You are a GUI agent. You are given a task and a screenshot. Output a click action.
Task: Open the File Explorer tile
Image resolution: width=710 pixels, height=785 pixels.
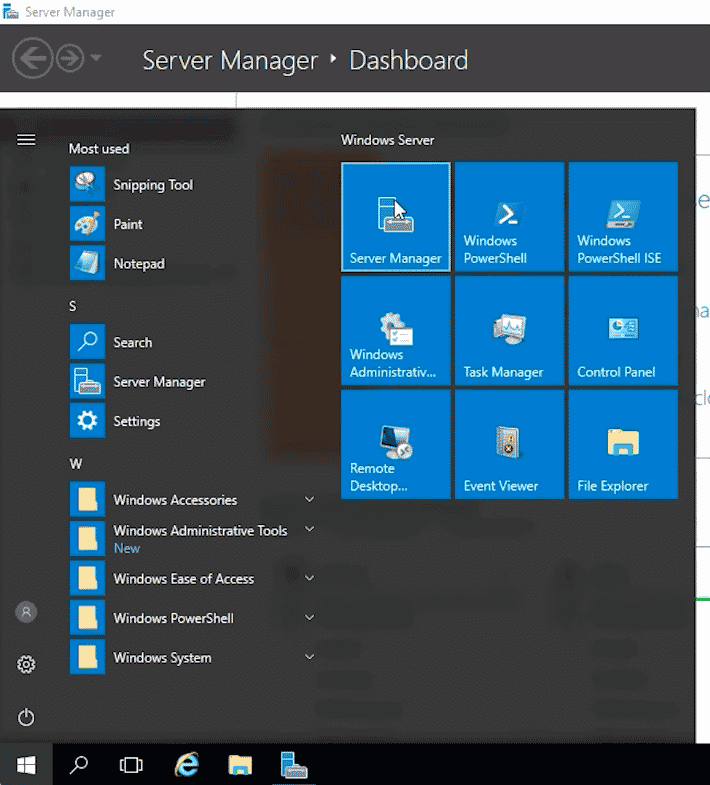pos(622,444)
